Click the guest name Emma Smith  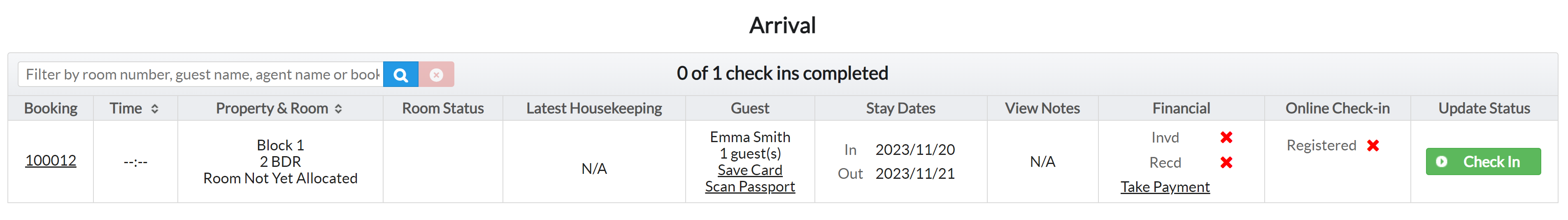(x=749, y=137)
